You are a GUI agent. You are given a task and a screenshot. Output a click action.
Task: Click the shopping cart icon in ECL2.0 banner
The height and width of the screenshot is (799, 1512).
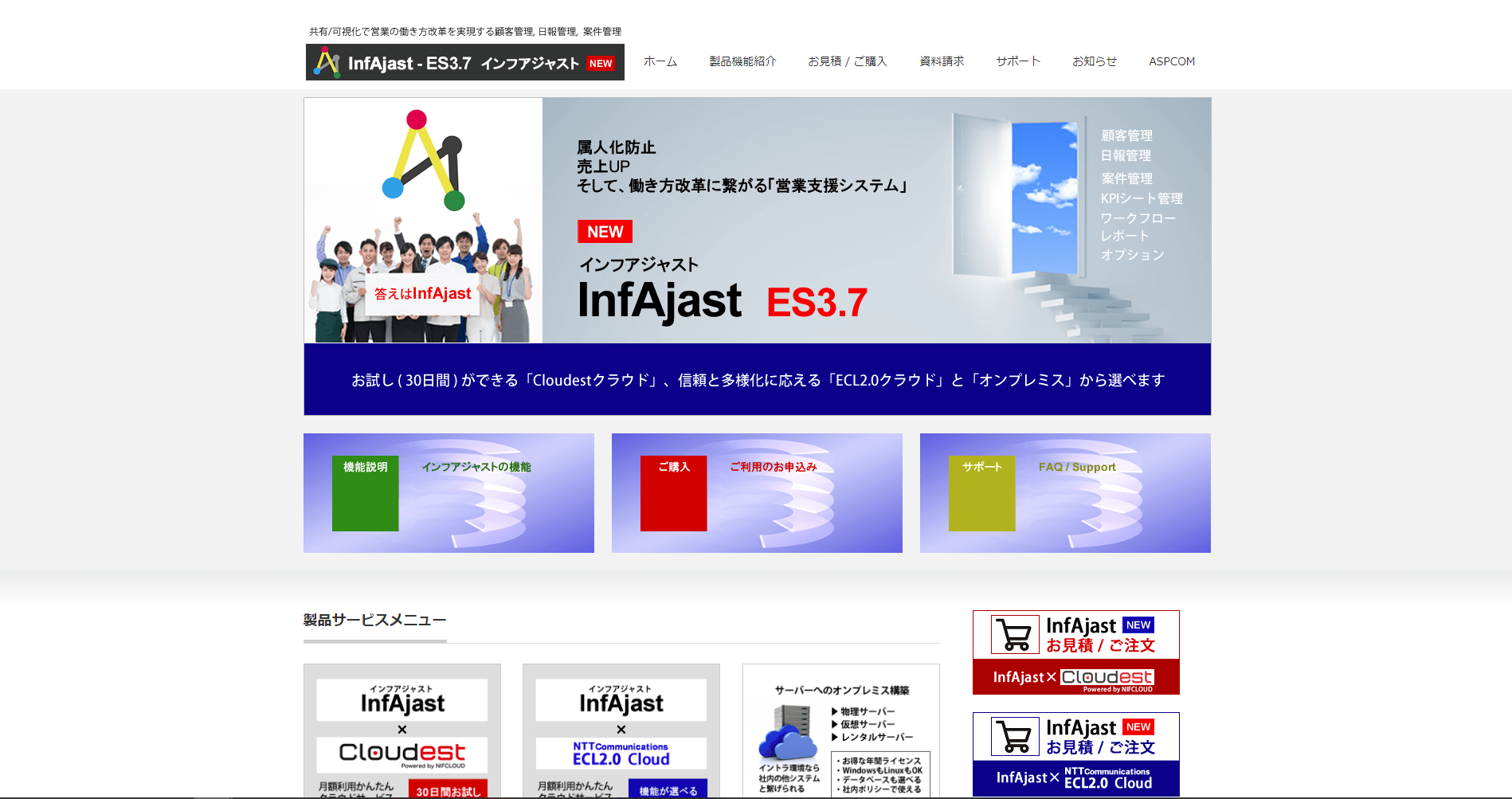1015,736
